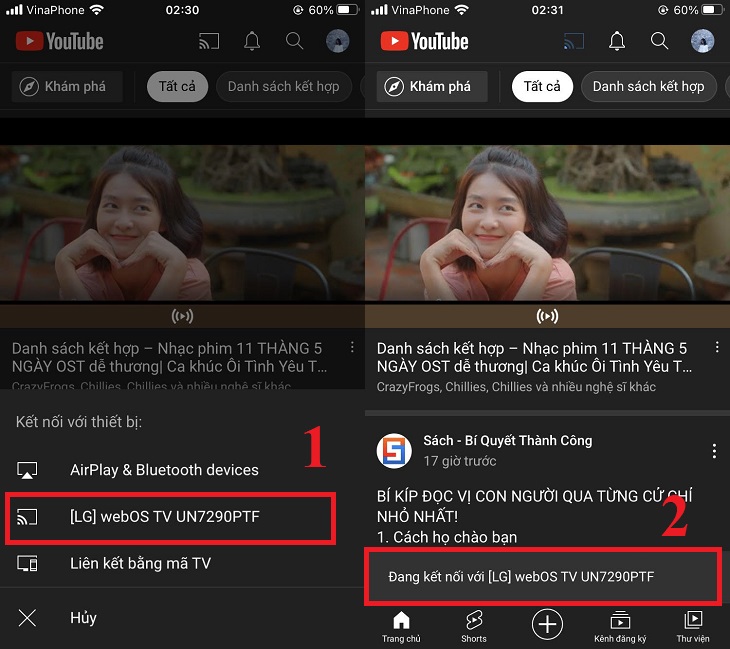Tap Hủy to cancel device connection
730x649 pixels.
coord(83,618)
